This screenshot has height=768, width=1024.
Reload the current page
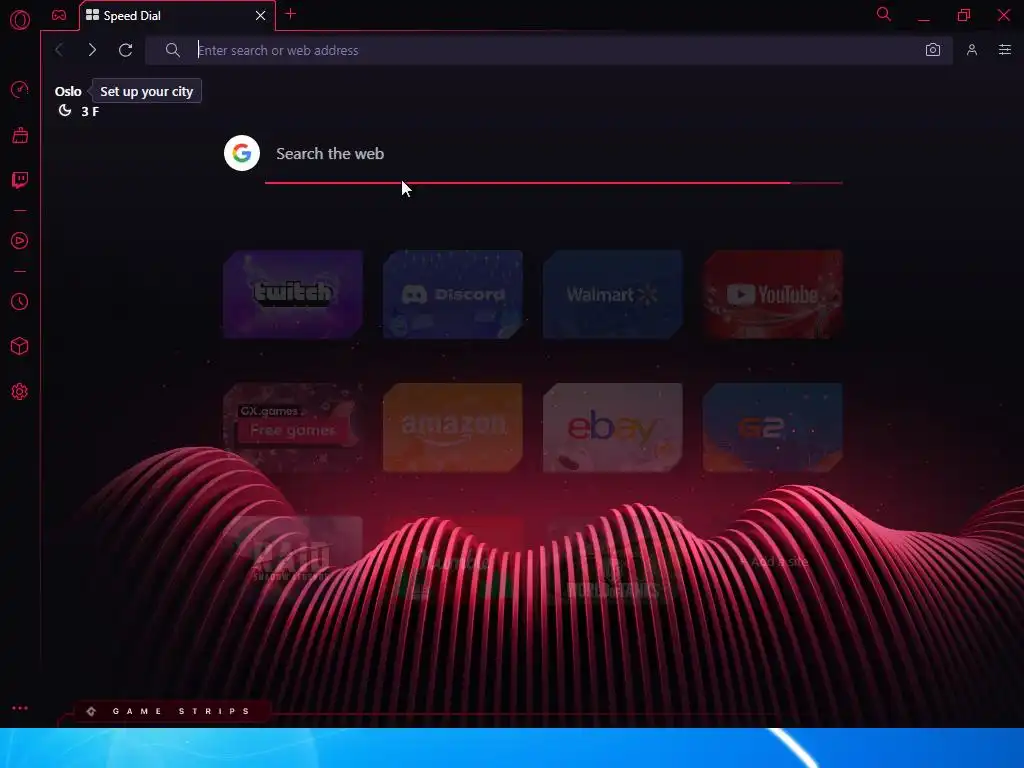point(125,50)
